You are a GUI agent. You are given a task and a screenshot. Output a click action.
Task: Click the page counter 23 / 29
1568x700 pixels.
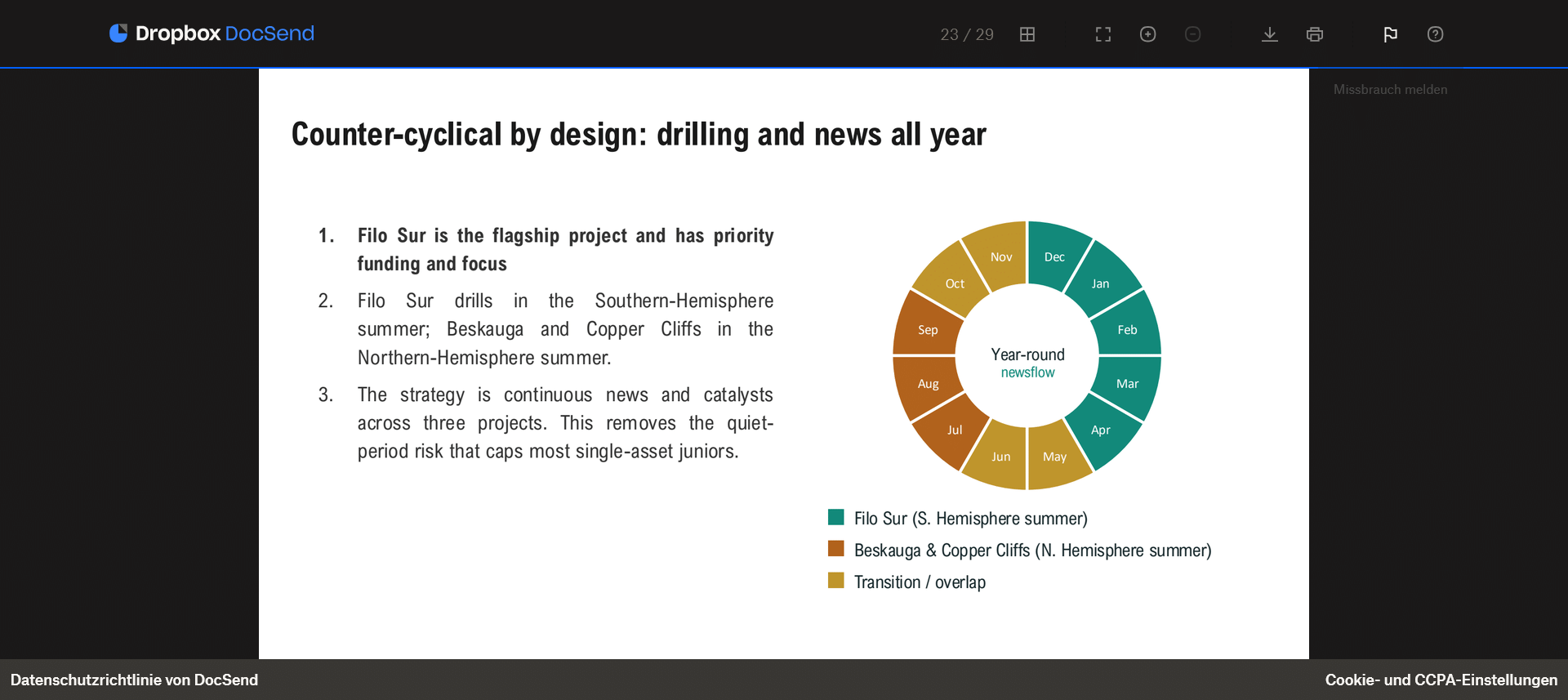point(967,34)
